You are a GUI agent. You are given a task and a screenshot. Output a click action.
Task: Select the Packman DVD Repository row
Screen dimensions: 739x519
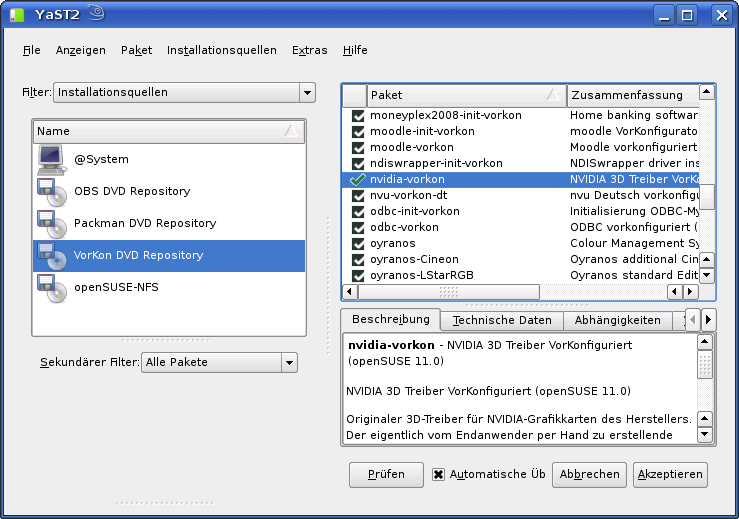tap(169, 224)
